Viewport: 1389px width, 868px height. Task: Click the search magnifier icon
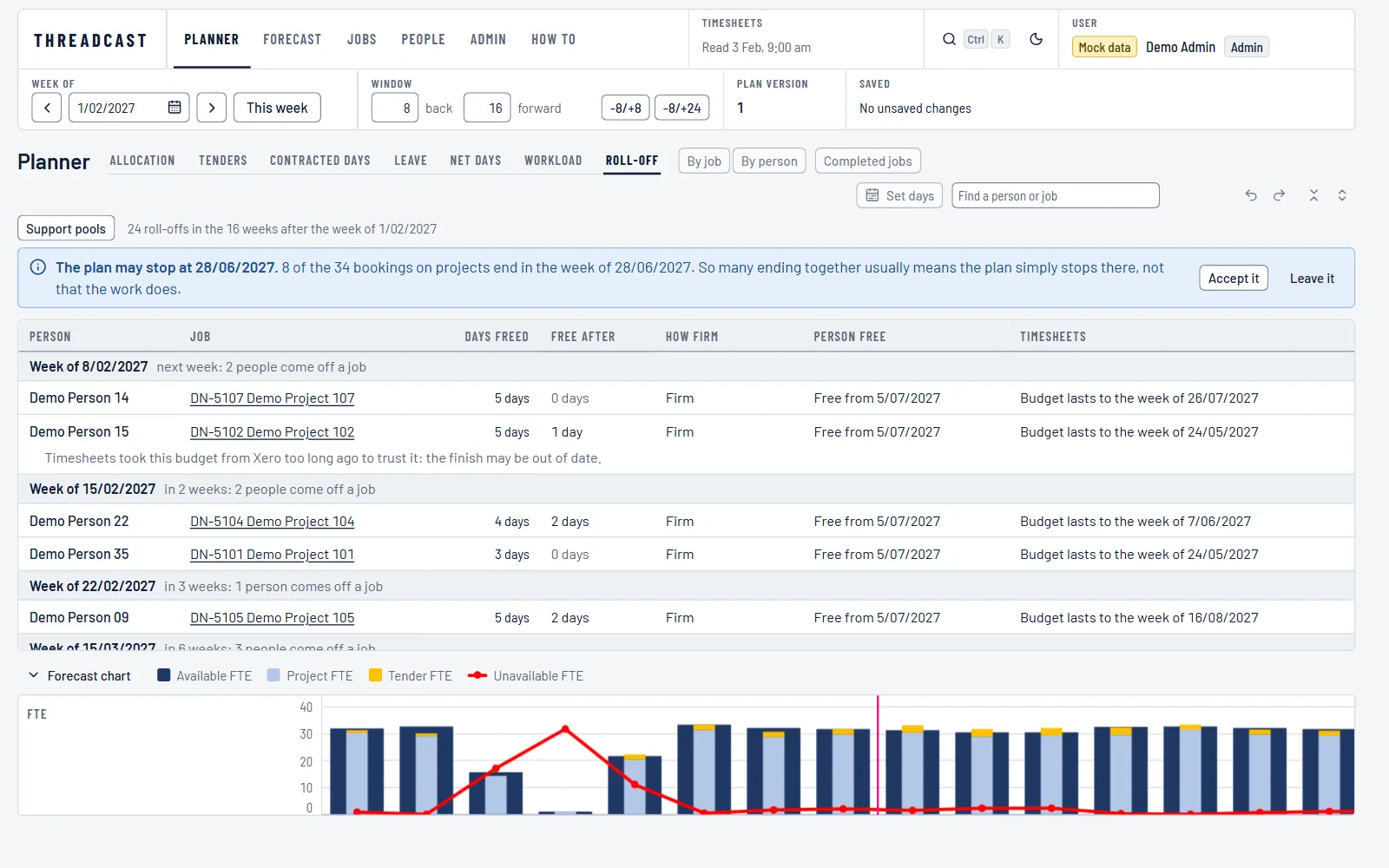click(x=949, y=39)
